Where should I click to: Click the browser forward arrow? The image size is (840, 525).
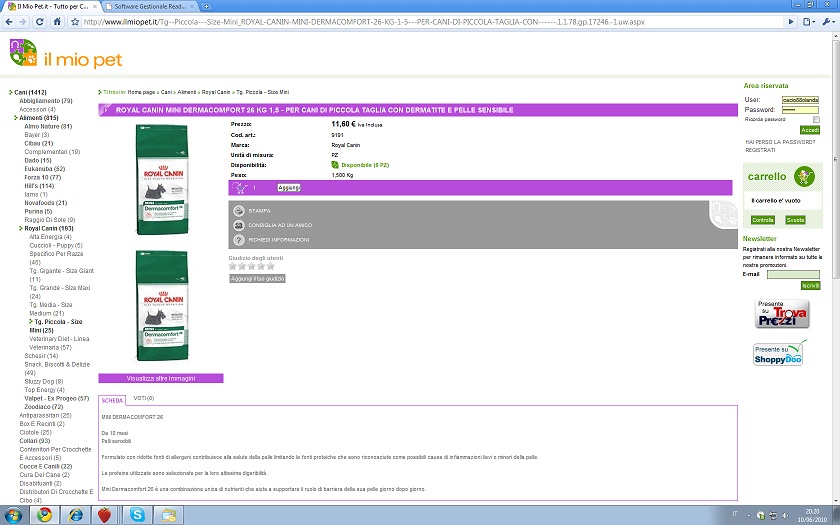(x=22, y=22)
